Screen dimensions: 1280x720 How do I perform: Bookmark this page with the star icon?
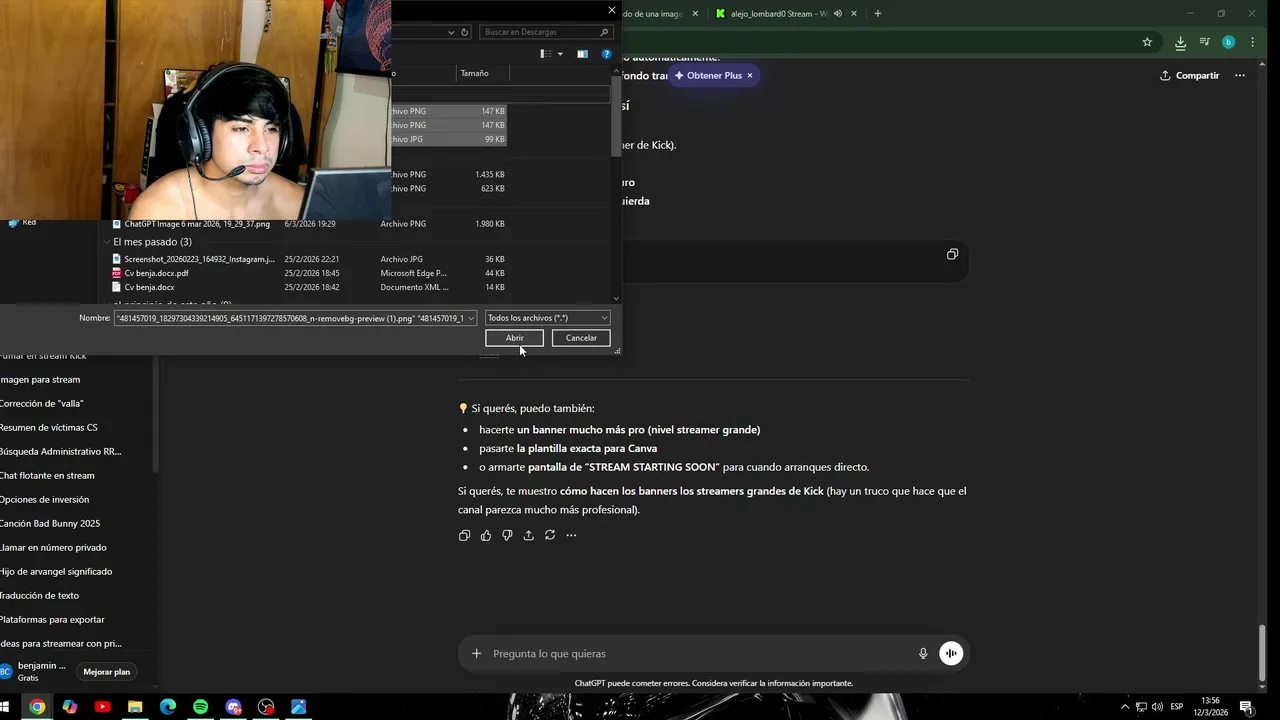[x=1147, y=42]
